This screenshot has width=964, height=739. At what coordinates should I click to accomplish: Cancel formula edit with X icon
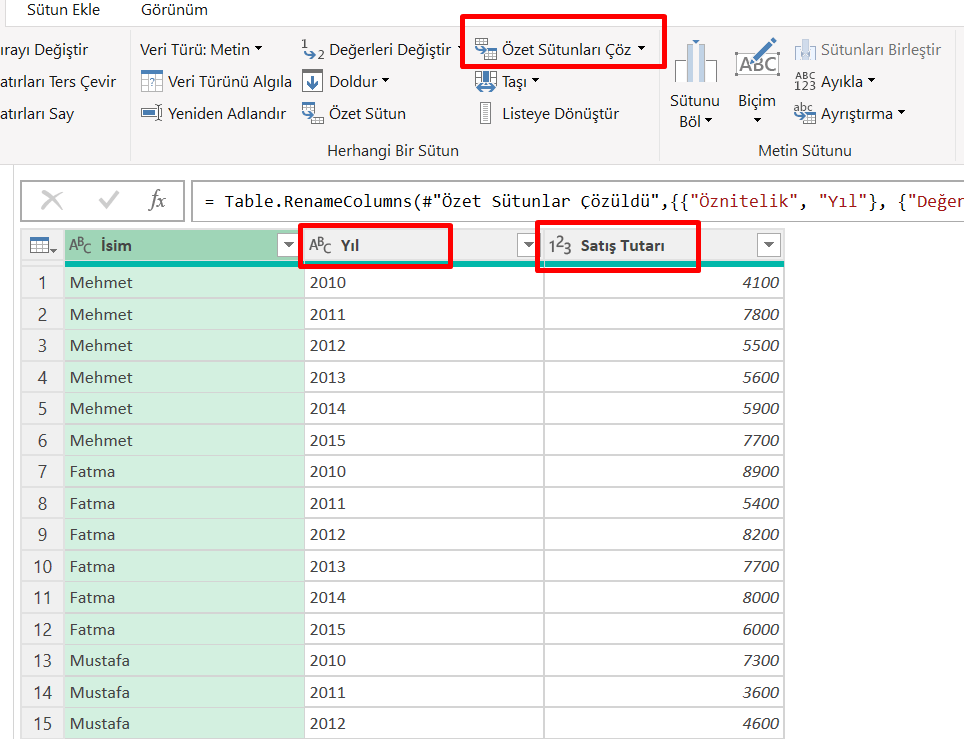(52, 200)
